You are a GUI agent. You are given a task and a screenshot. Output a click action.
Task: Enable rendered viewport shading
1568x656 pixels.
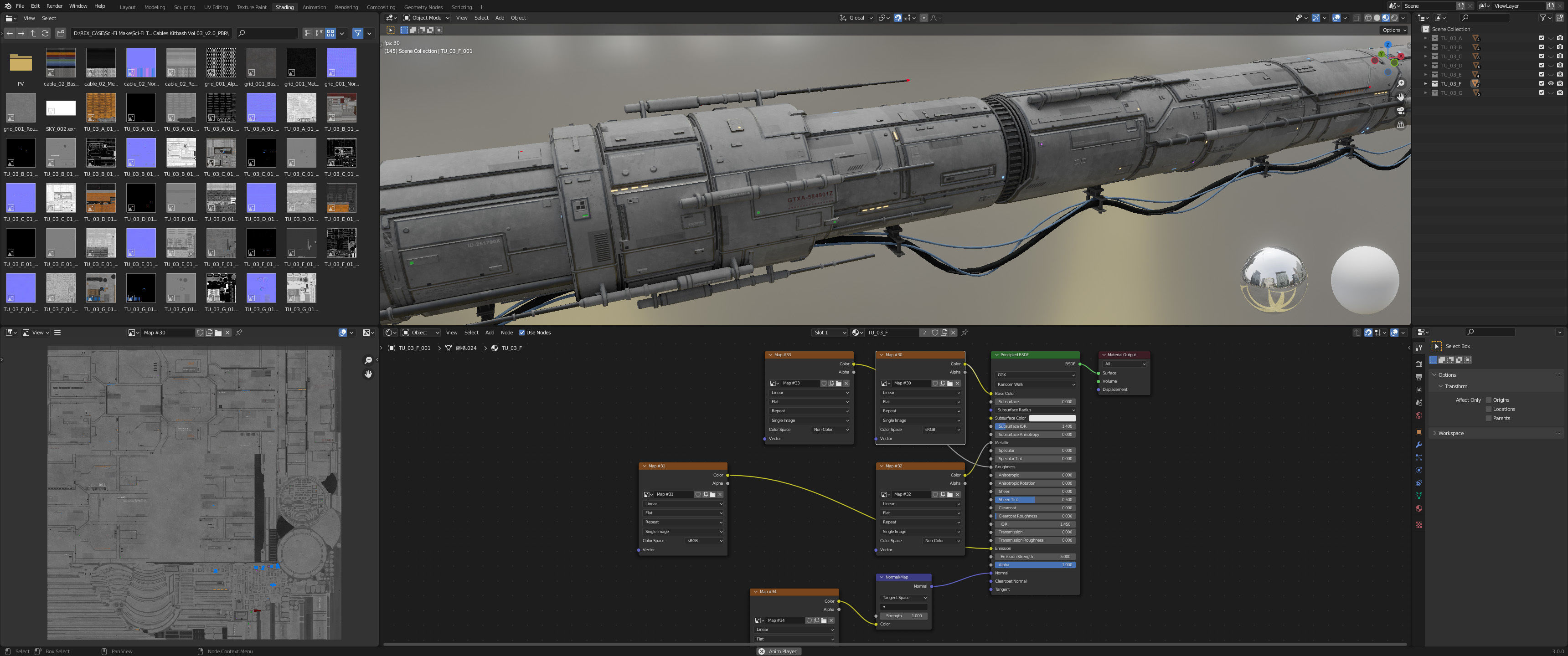coord(1394,18)
